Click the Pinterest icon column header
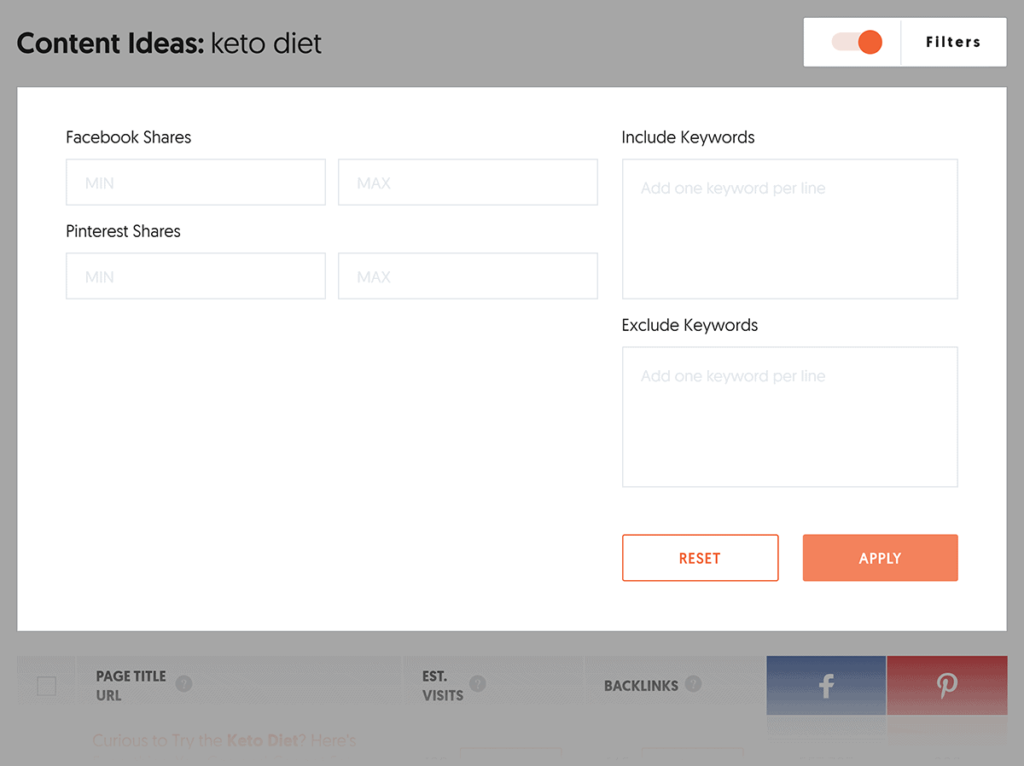Image resolution: width=1024 pixels, height=766 pixels. click(x=946, y=685)
